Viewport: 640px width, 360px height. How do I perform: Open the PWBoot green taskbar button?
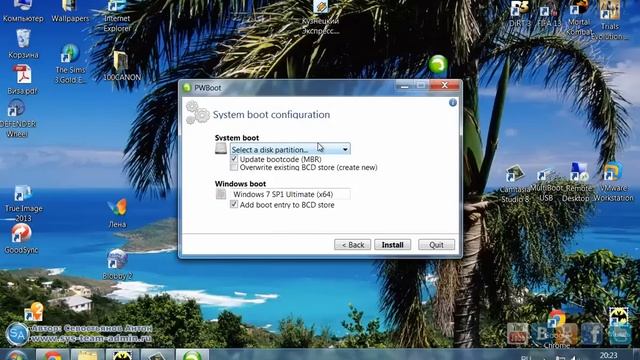[x=192, y=355]
